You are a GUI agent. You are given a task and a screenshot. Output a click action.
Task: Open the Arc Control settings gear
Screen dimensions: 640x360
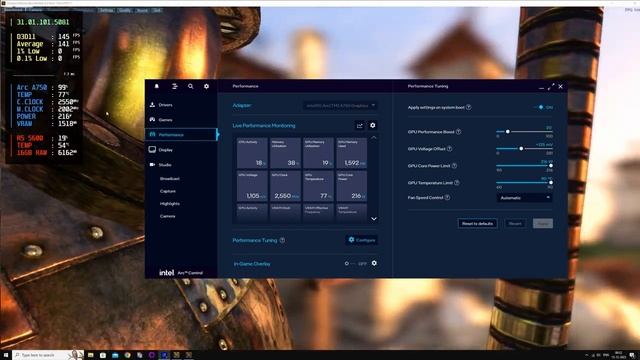(207, 86)
